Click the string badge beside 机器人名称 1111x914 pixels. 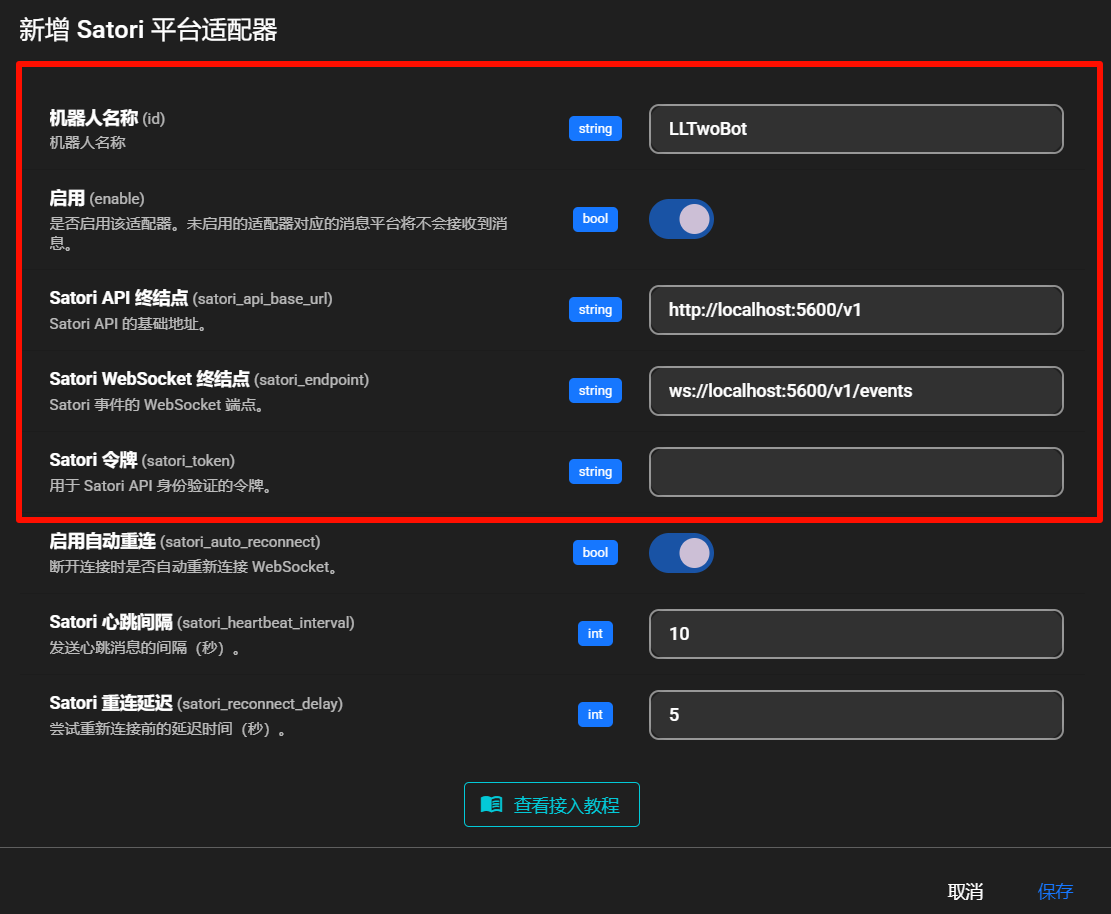click(595, 129)
